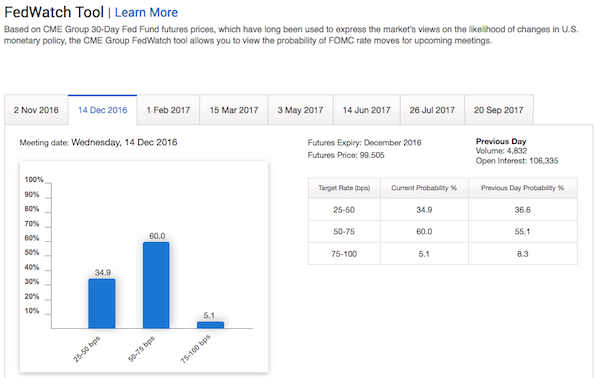
Task: Select the 20 Sep 2017 tab
Action: coord(499,110)
